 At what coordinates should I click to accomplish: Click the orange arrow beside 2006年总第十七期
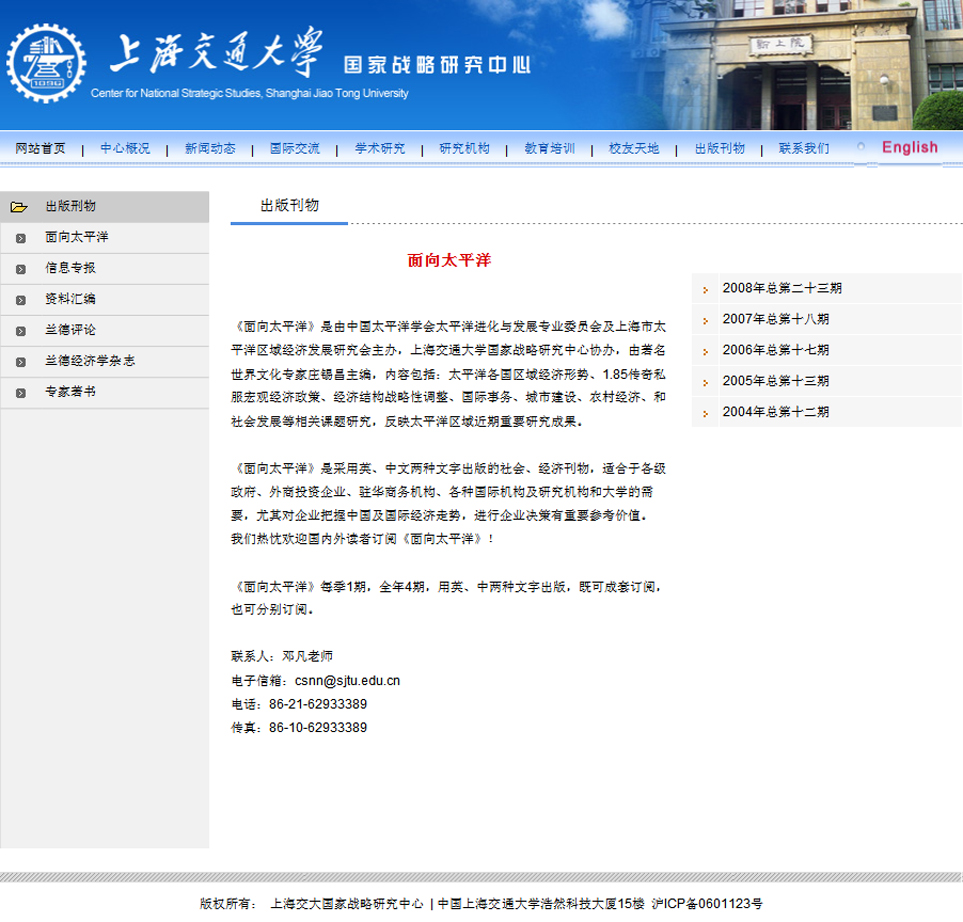click(x=706, y=352)
